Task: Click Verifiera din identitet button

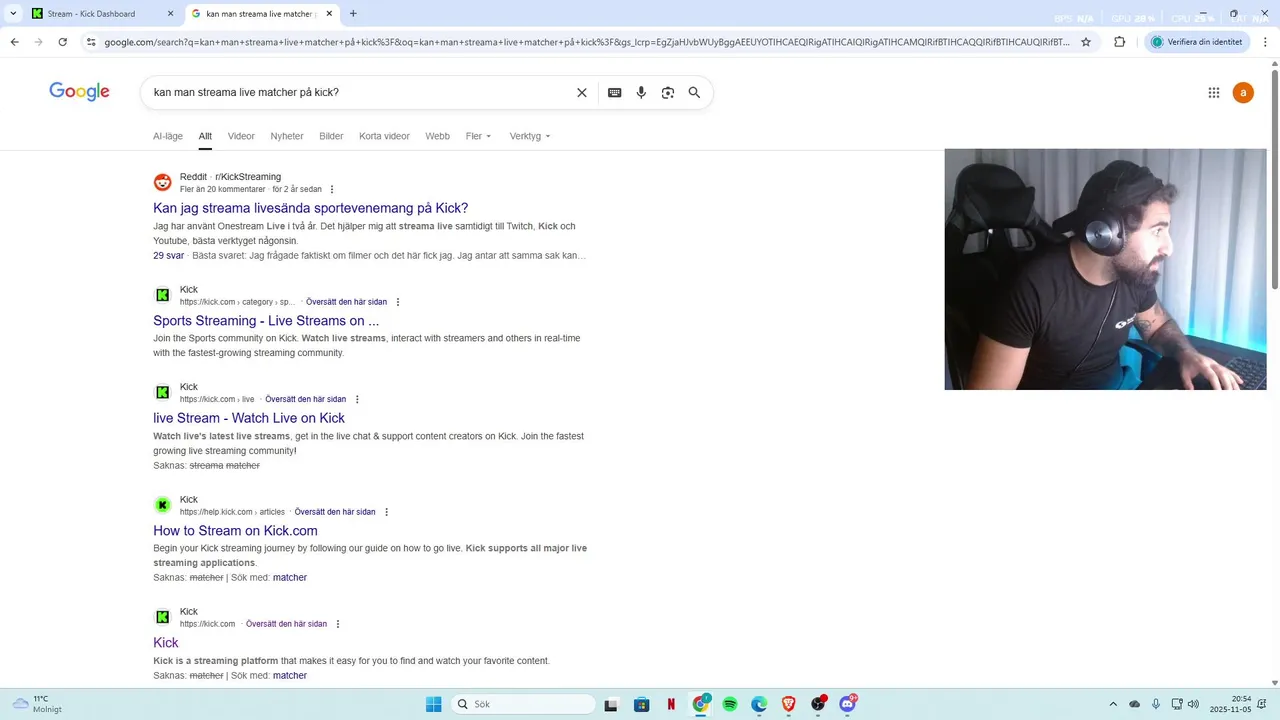Action: coord(1198,42)
